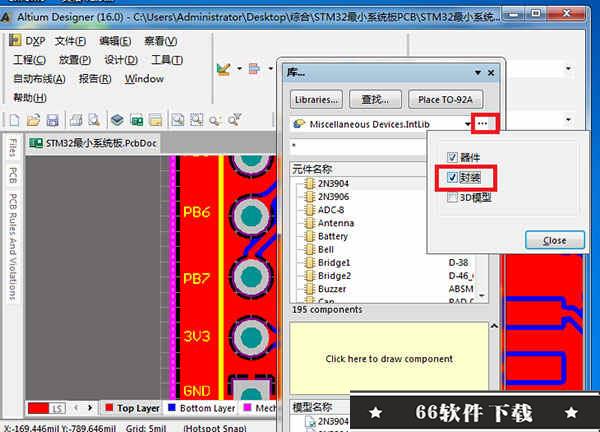Open the 自动布线(A) menu
600x432 pixels.
coord(39,79)
